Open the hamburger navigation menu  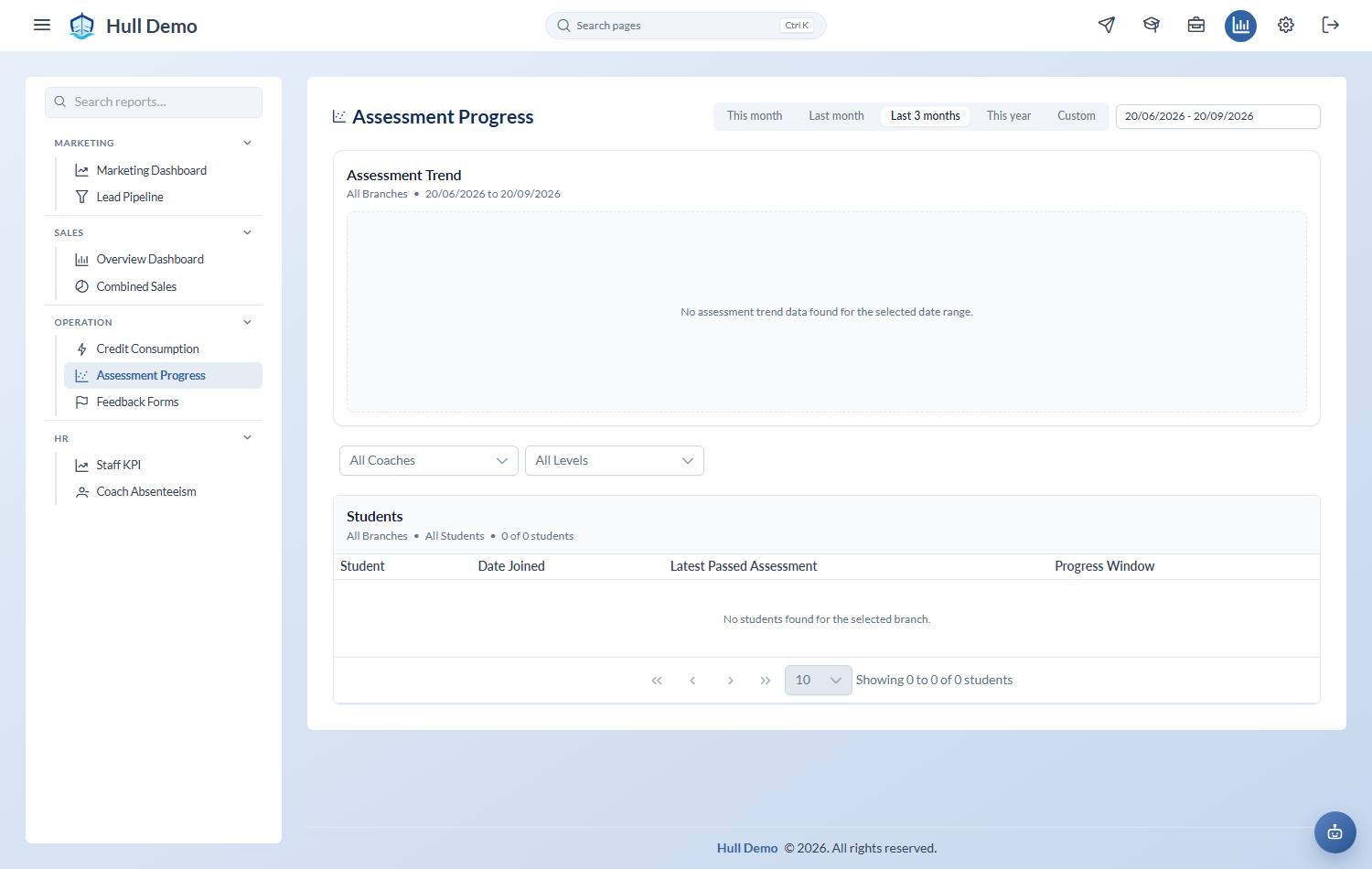[x=42, y=25]
